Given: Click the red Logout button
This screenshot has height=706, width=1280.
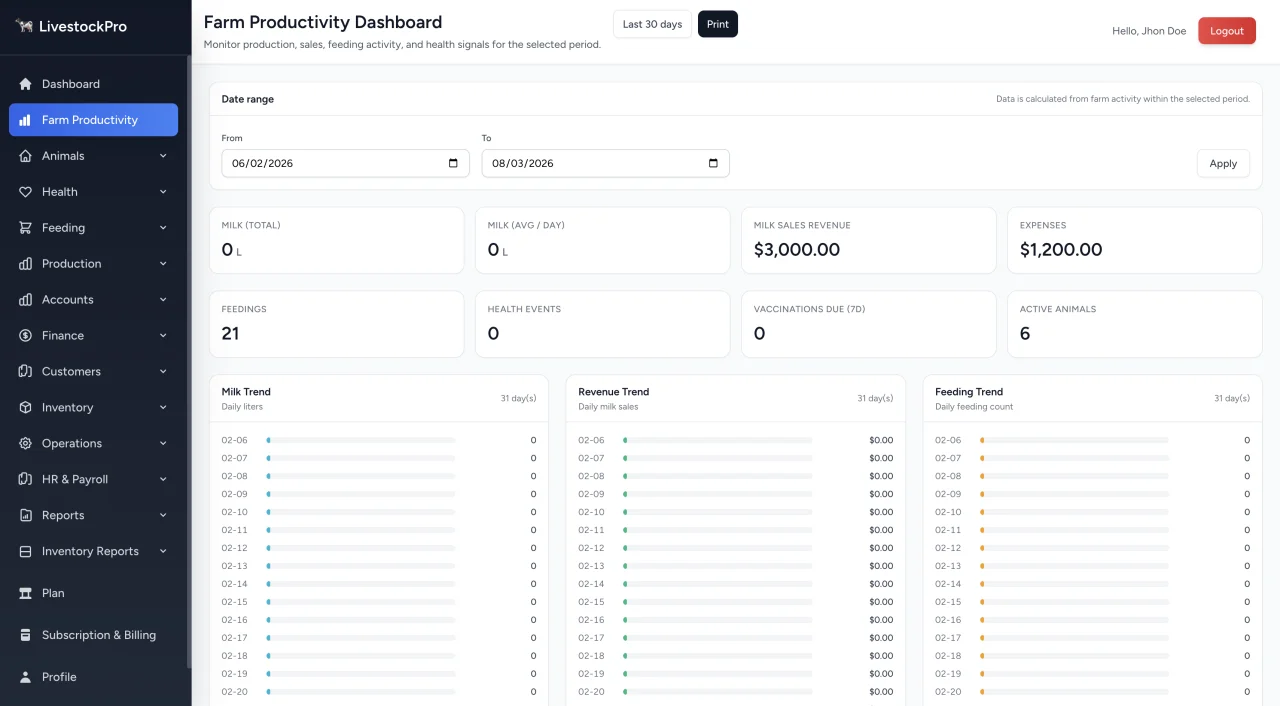Looking at the screenshot, I should coord(1227,31).
